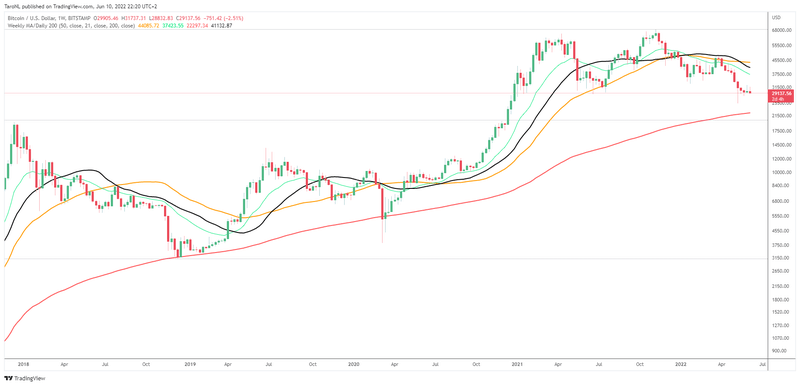This screenshot has width=800, height=386.
Task: Click the red 22297.34 moving average value
Action: [197, 26]
